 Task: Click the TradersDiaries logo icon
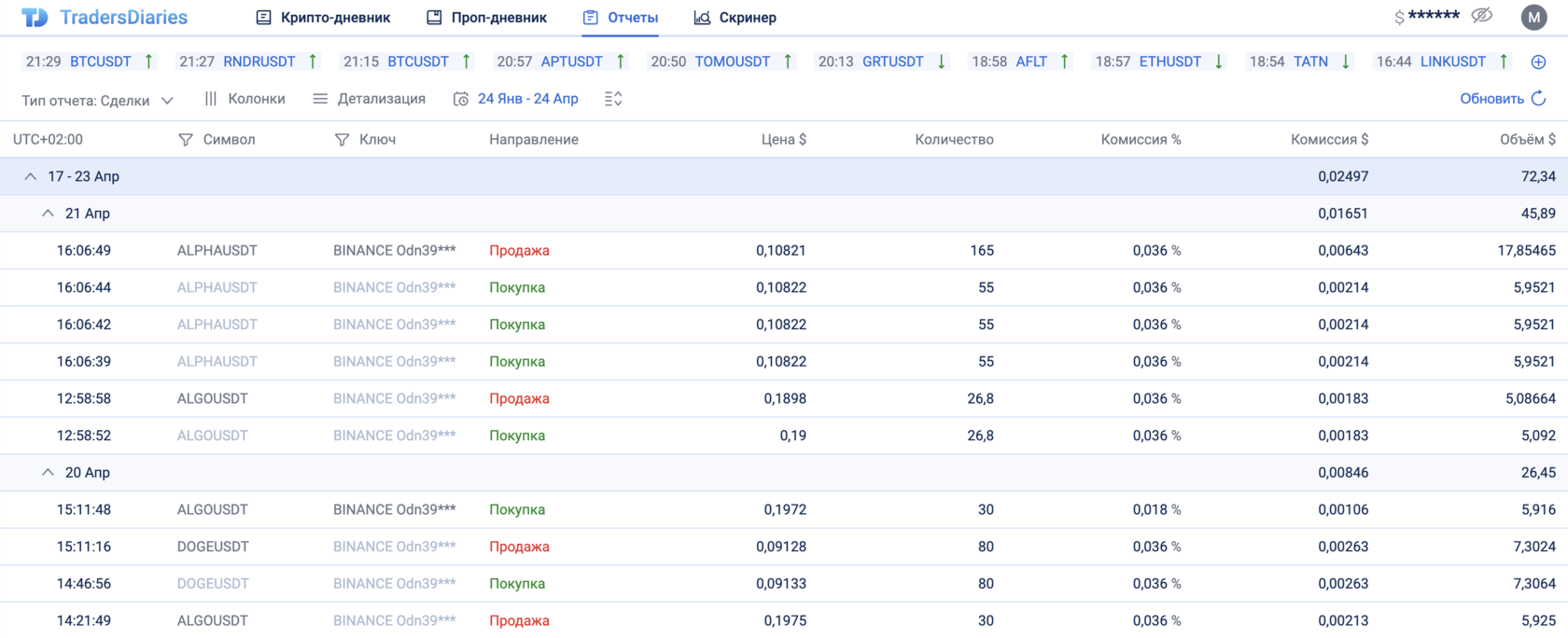[35, 18]
